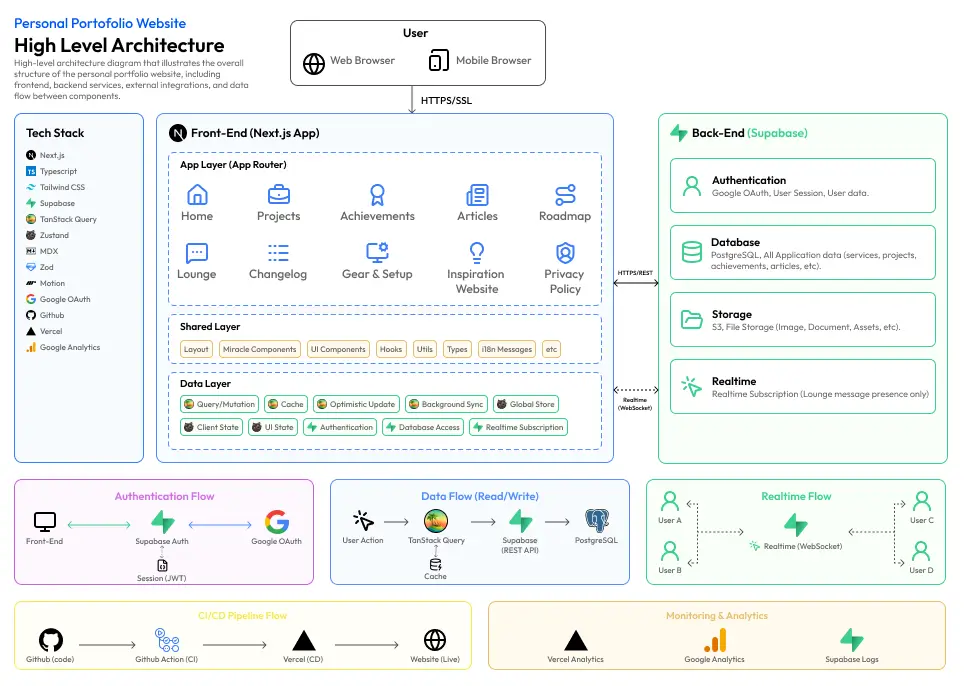The width and height of the screenshot is (966, 686).
Task: Click the User D icon in Realtime Flow
Action: click(921, 551)
